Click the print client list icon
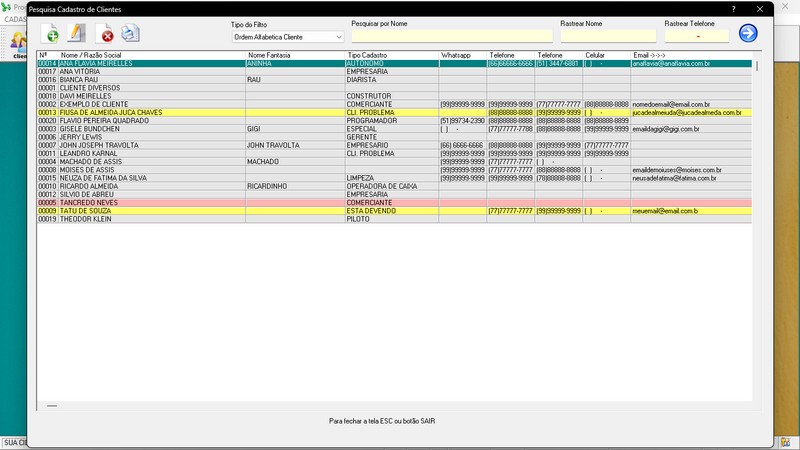The height and width of the screenshot is (450, 800). (131, 33)
